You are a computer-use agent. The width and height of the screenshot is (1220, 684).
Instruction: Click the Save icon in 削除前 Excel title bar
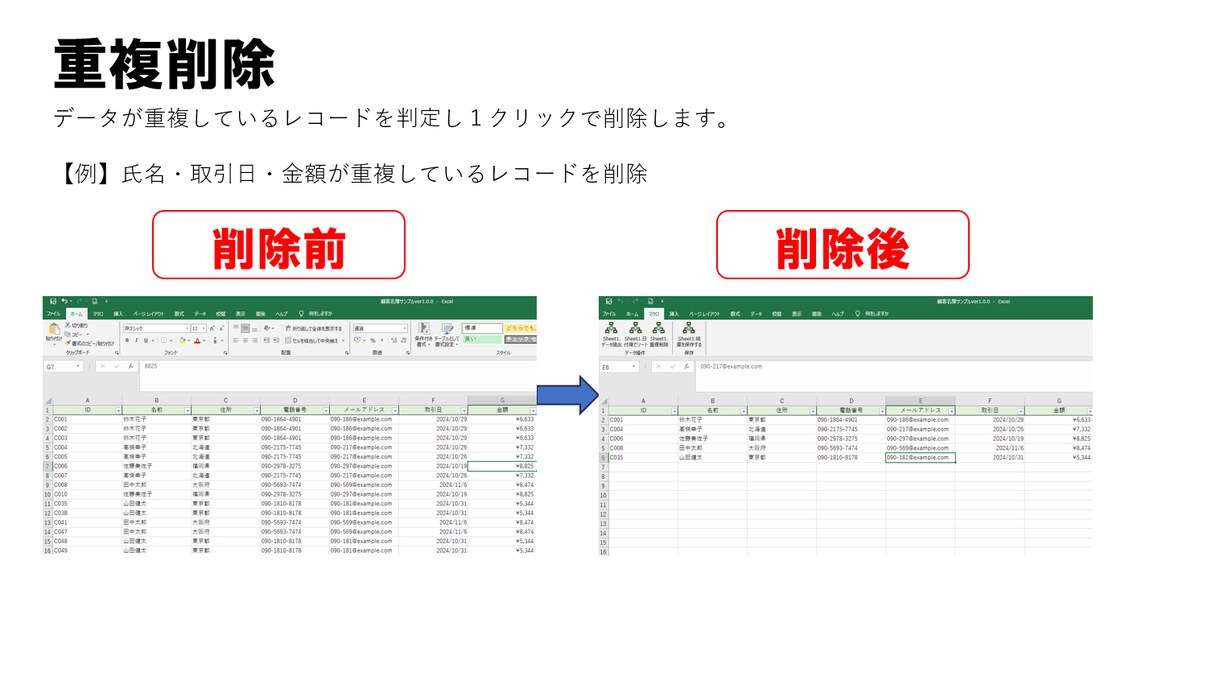tap(52, 301)
